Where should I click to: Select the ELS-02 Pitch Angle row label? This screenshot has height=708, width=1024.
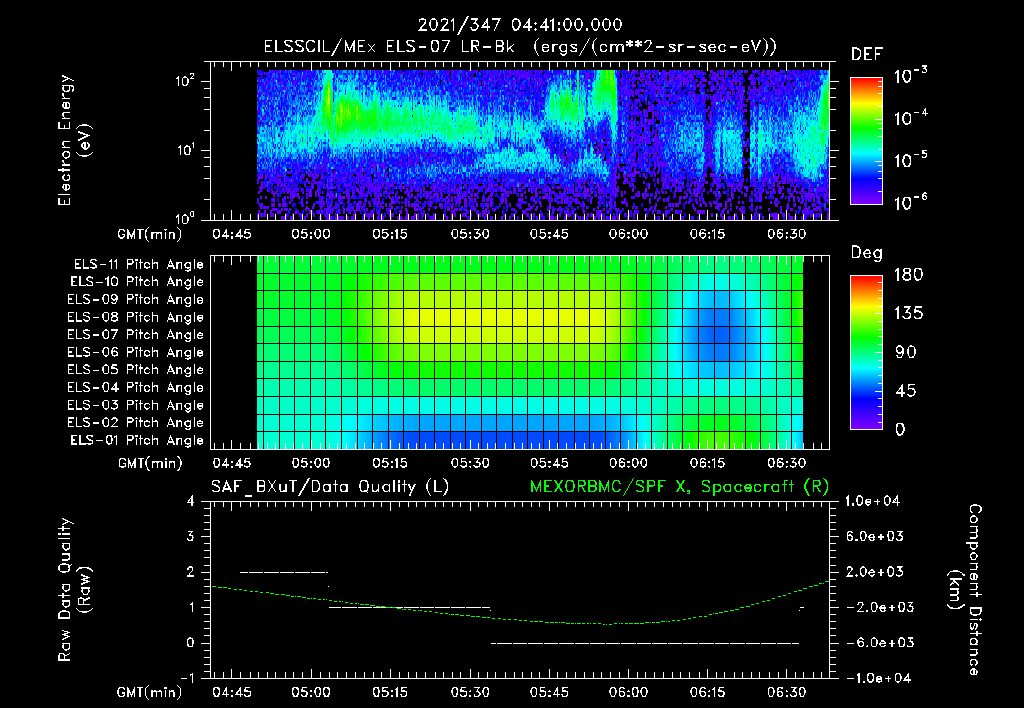tap(135, 423)
